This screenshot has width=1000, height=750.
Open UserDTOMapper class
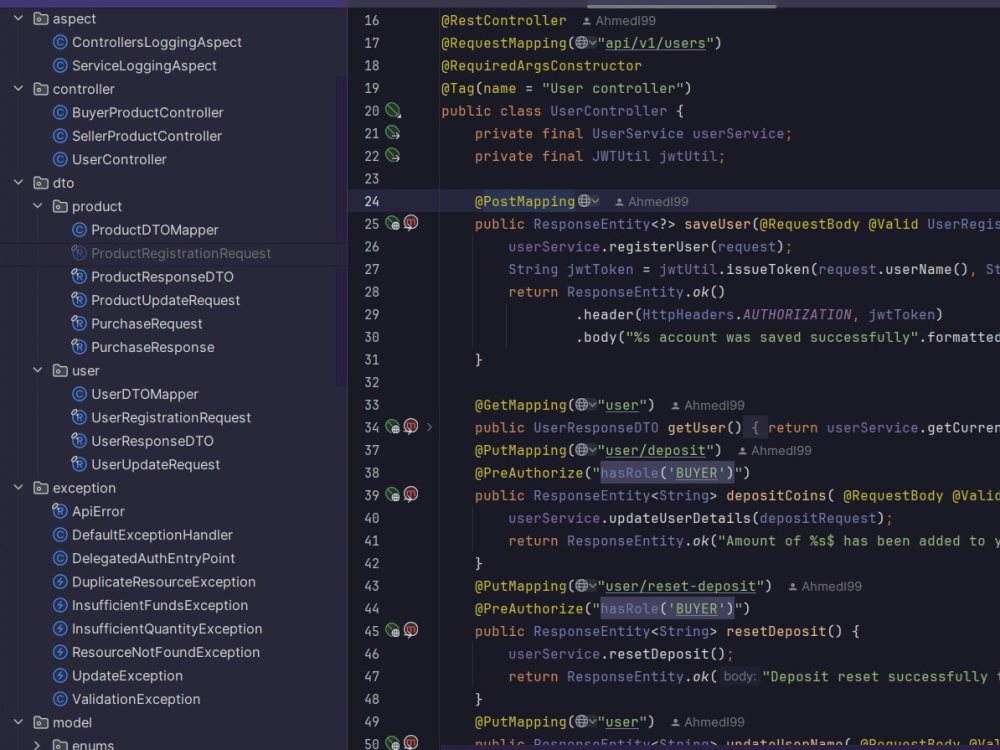[x=144, y=394]
